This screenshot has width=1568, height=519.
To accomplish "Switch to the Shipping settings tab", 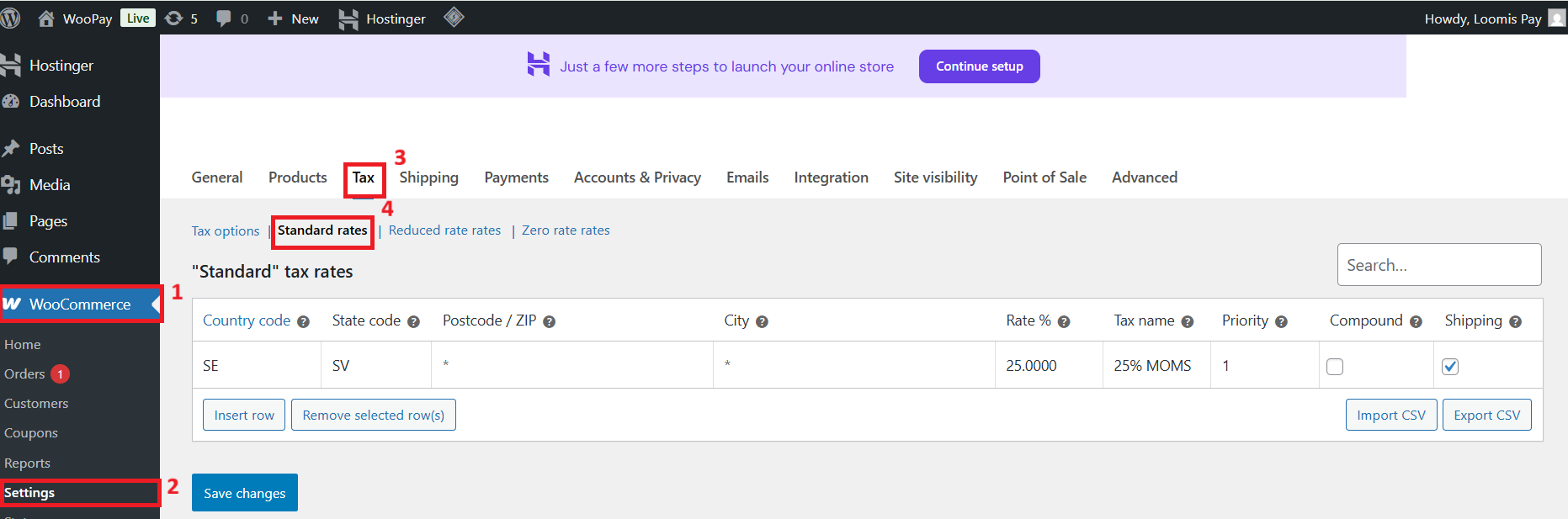I will (x=428, y=177).
